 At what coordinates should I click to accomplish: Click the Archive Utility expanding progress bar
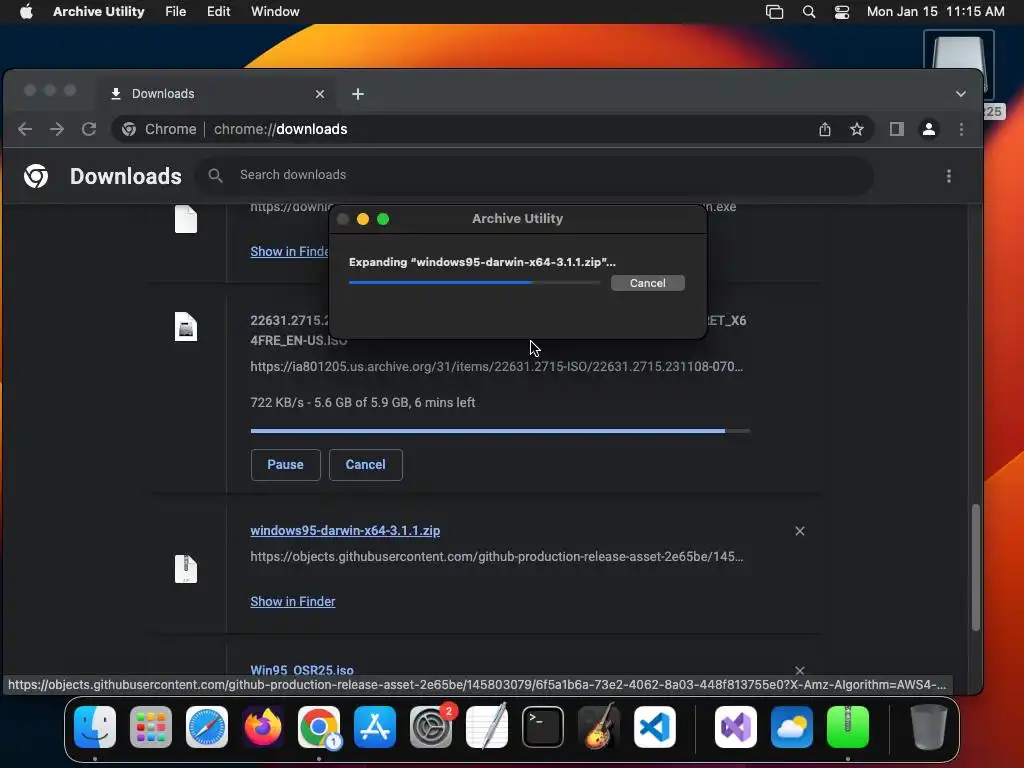[x=474, y=283]
